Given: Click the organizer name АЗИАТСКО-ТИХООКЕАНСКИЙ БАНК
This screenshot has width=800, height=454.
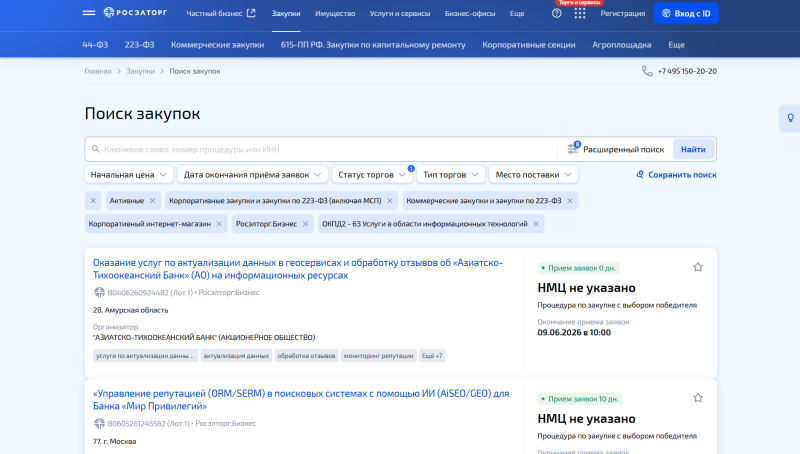Looking at the screenshot, I should [204, 337].
